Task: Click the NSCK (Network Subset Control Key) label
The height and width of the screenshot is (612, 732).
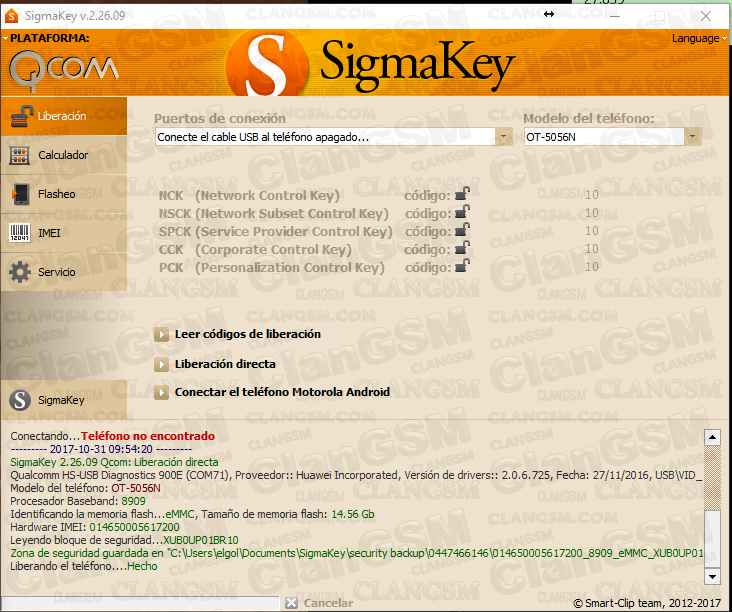Action: pyautogui.click(x=274, y=214)
